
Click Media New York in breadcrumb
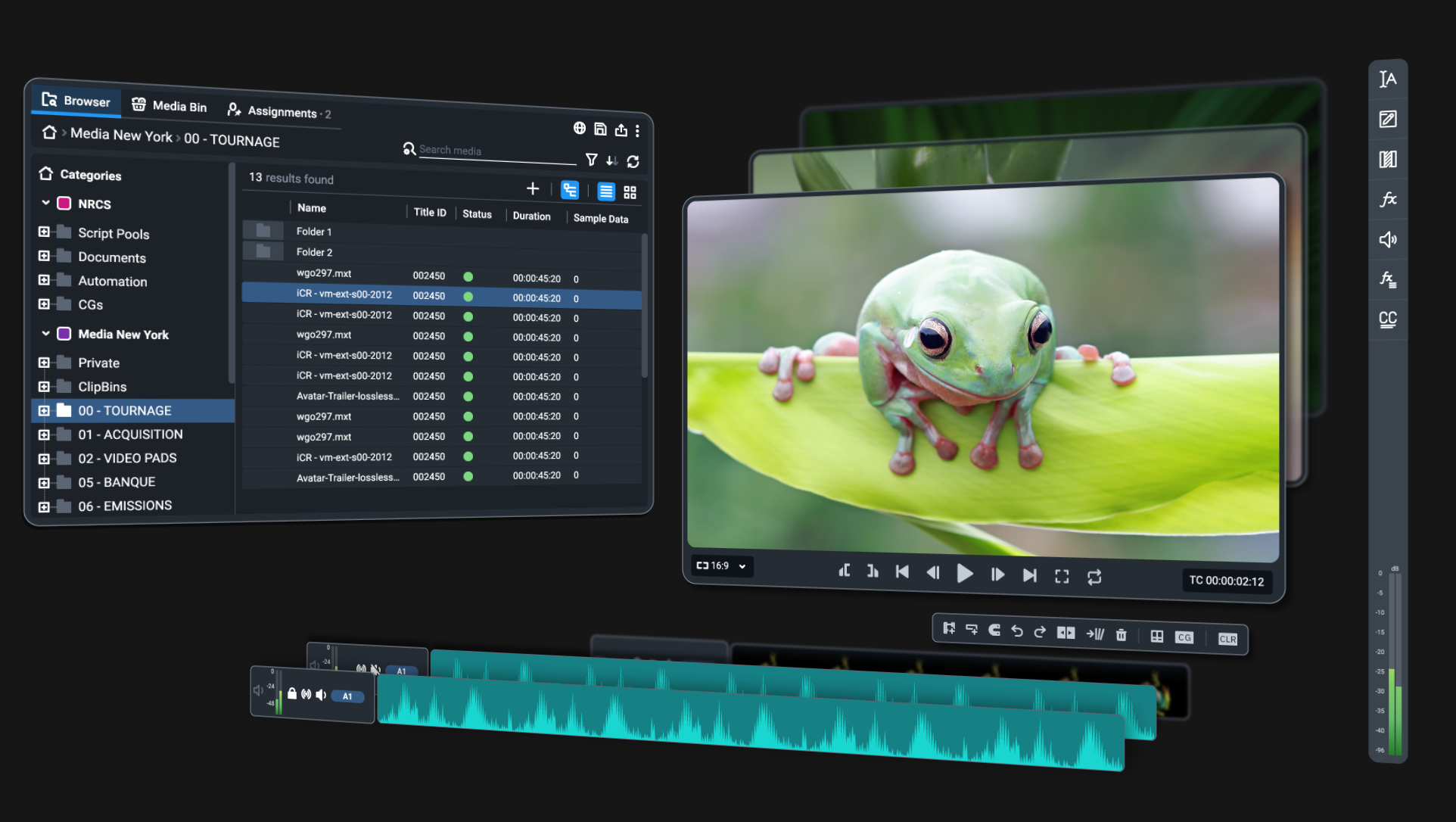click(x=121, y=135)
